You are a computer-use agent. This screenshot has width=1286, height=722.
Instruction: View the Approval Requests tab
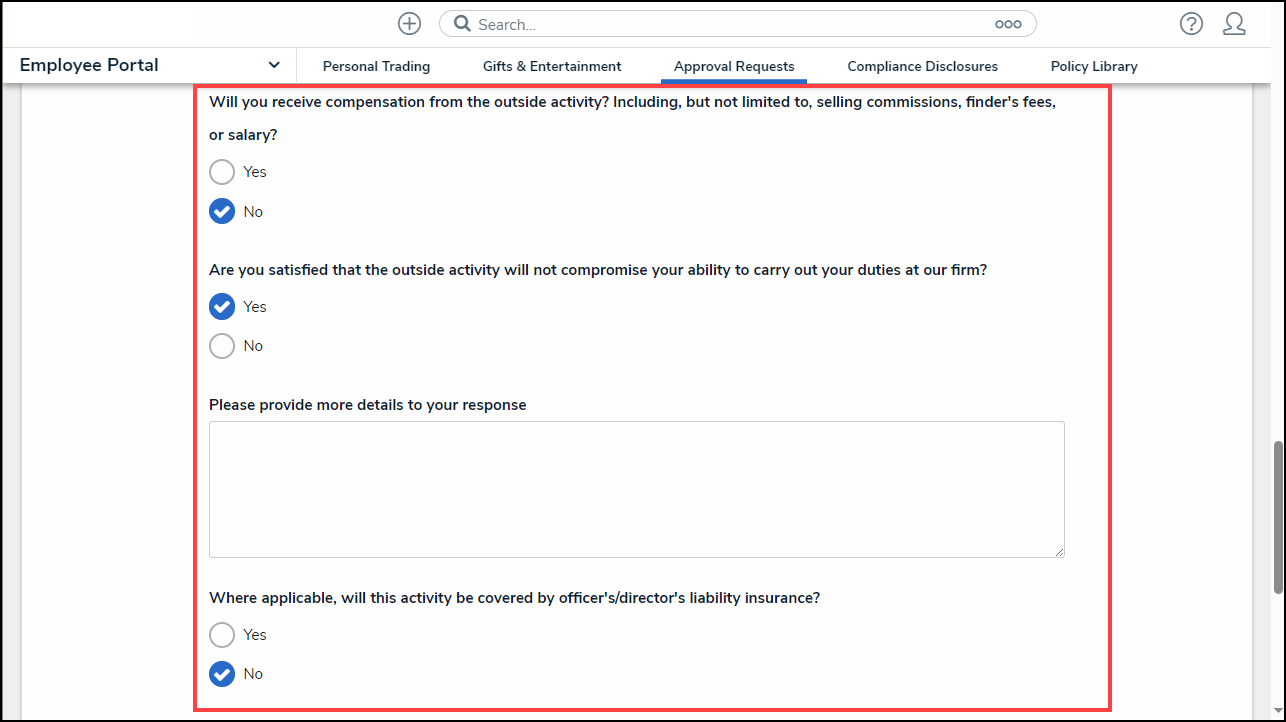click(x=733, y=66)
